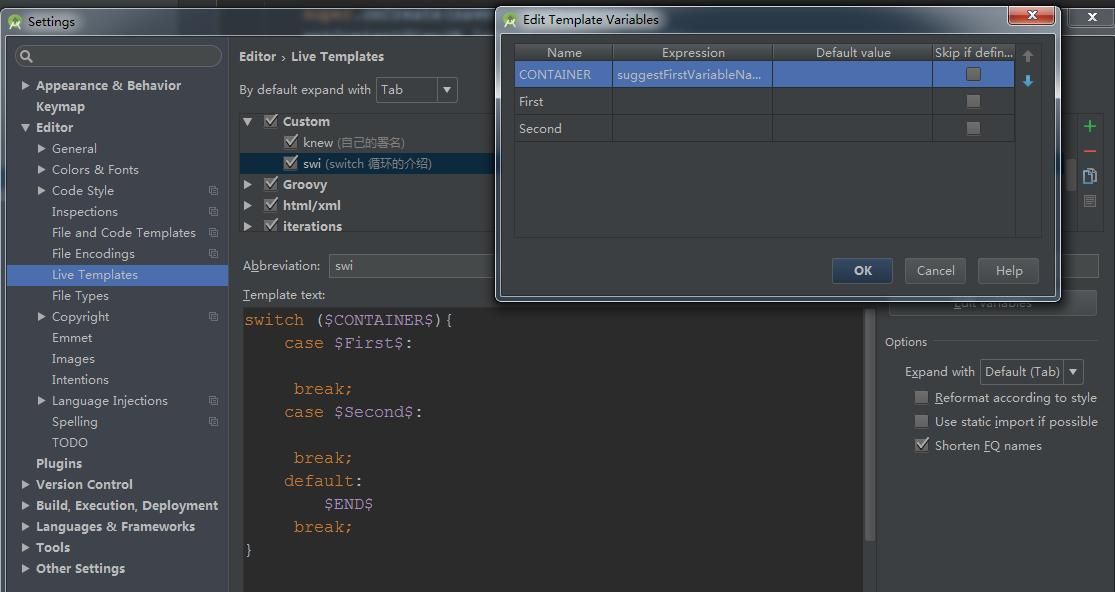Move CONTAINER variable down with the blue arrow
Screen dimensions: 1115x592
pos(1028,81)
